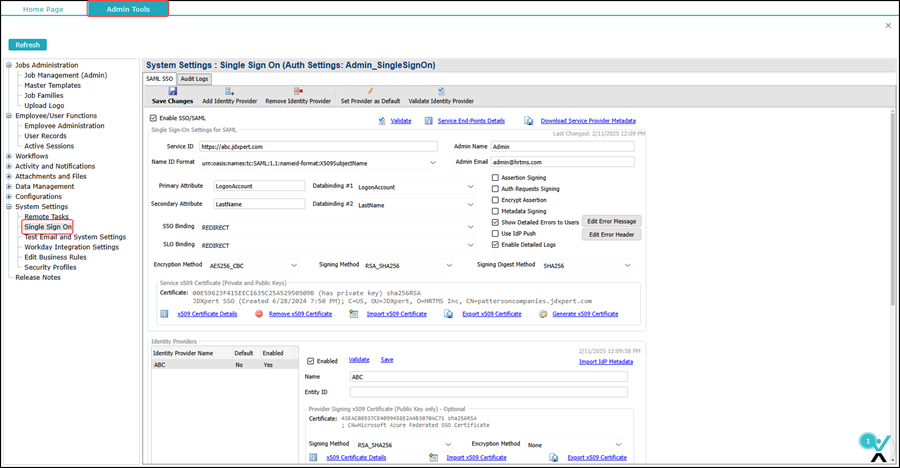Image resolution: width=900 pixels, height=468 pixels.
Task: Click the Refresh button
Action: tap(28, 45)
